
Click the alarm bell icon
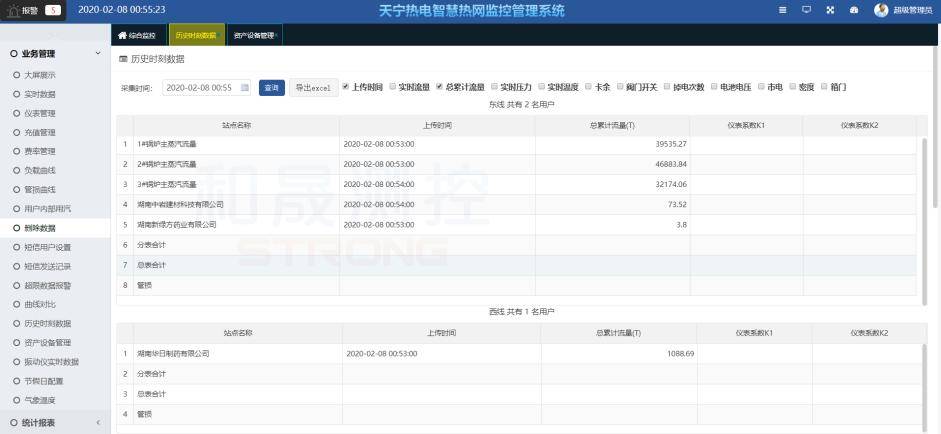[x=13, y=10]
